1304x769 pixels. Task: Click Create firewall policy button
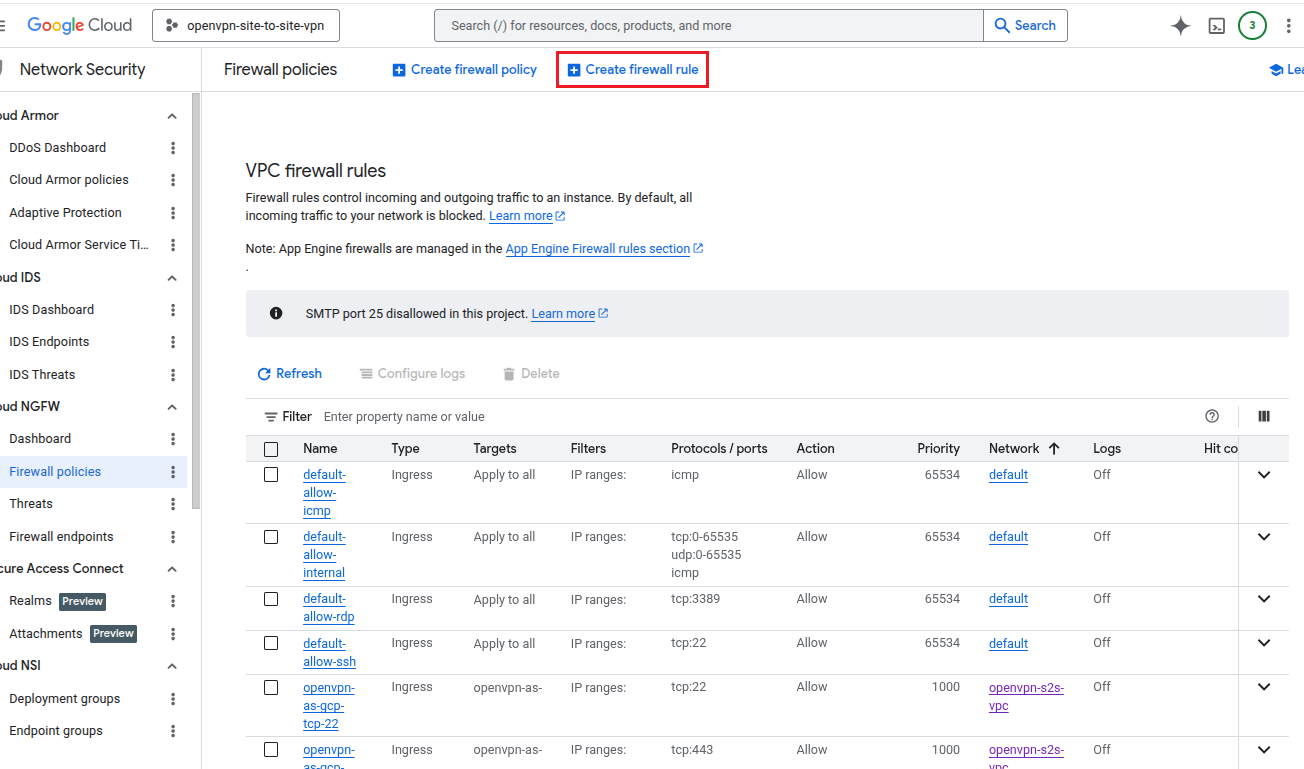pos(465,70)
